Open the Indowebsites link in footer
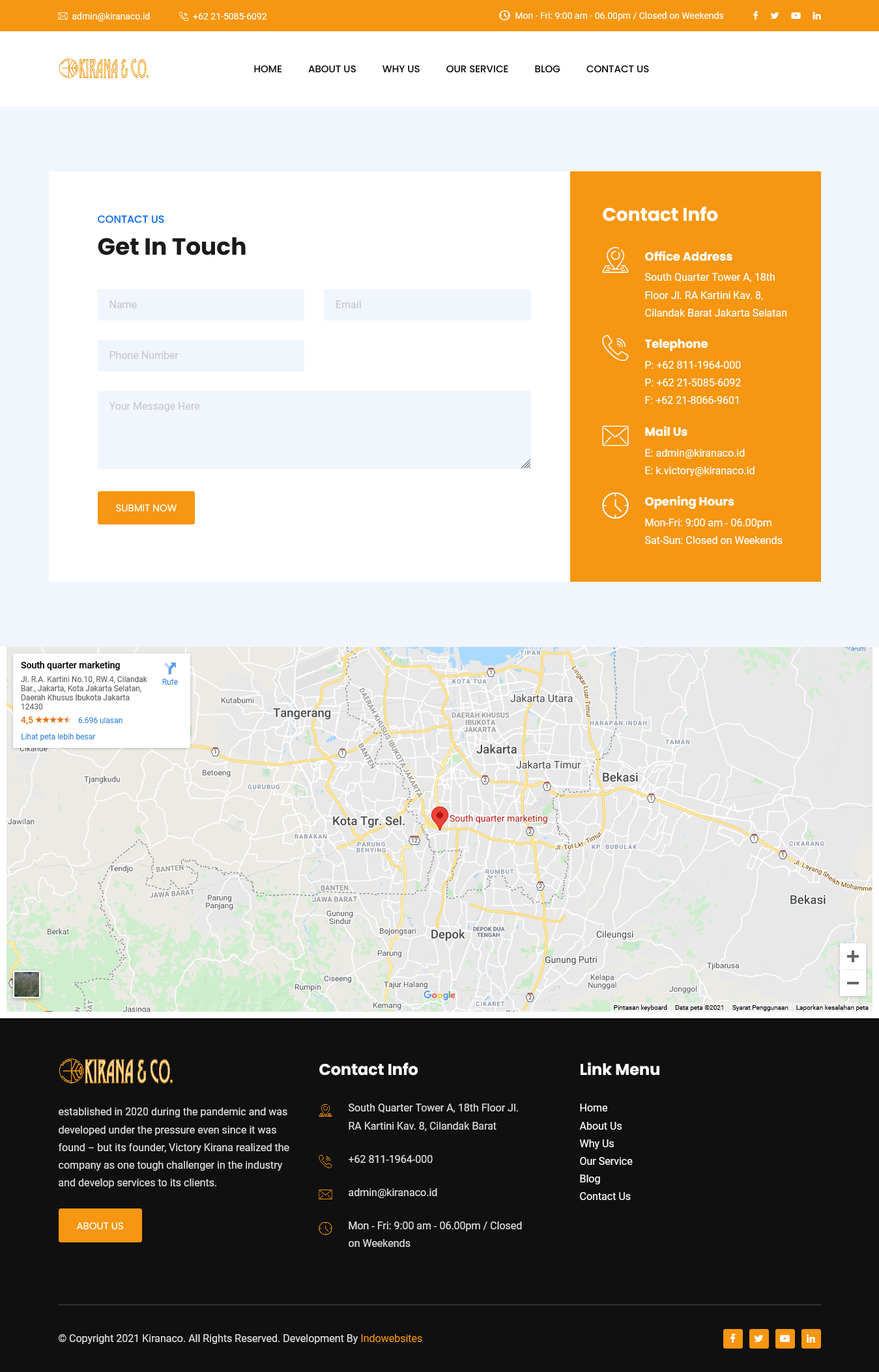Image resolution: width=879 pixels, height=1372 pixels. (392, 1338)
